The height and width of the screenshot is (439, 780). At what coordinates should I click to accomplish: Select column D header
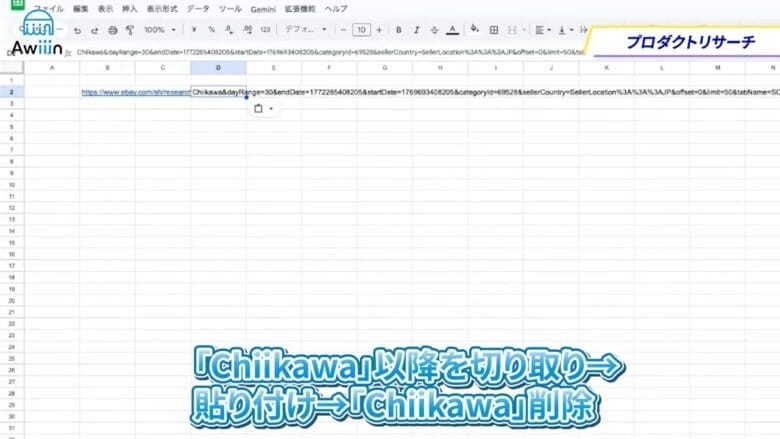click(x=218, y=68)
